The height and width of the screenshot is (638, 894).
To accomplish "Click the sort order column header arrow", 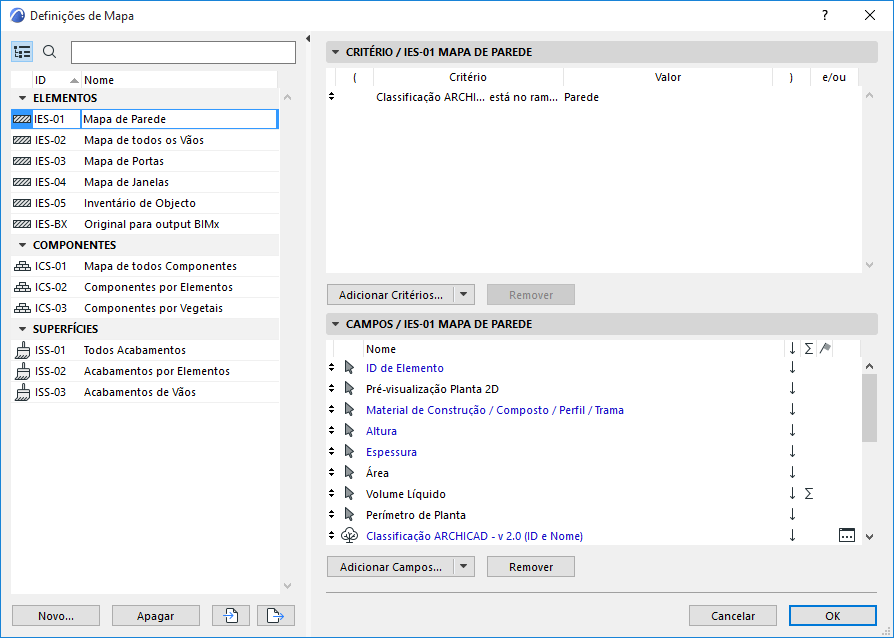I will [792, 348].
